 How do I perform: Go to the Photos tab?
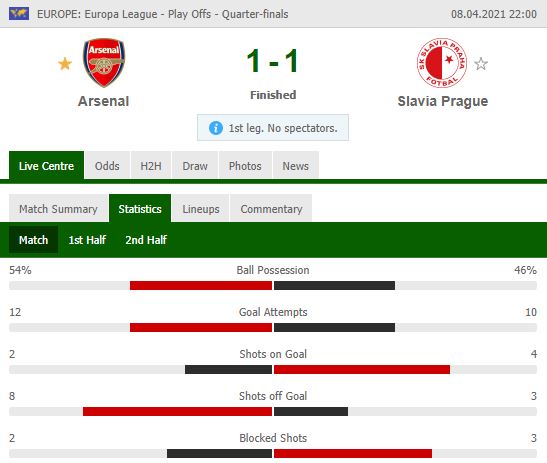(245, 166)
